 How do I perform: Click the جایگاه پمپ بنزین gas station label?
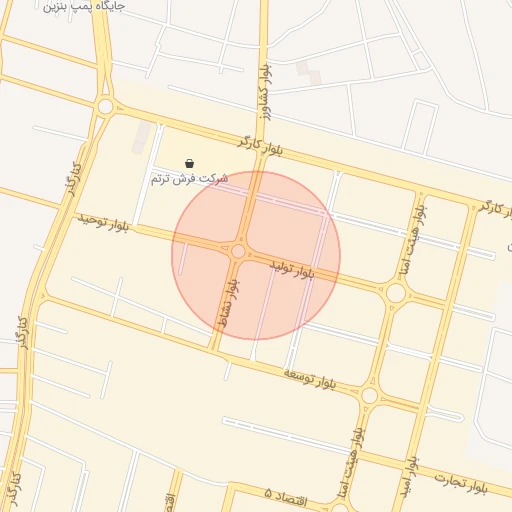(x=84, y=6)
